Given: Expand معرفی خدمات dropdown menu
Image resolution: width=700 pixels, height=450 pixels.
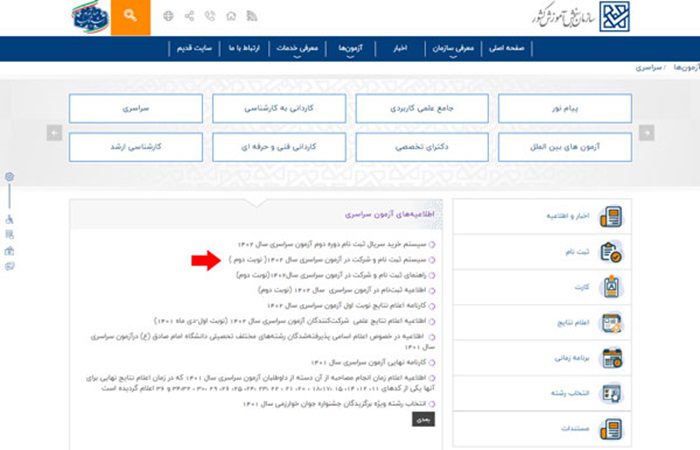Looking at the screenshot, I should point(297,49).
